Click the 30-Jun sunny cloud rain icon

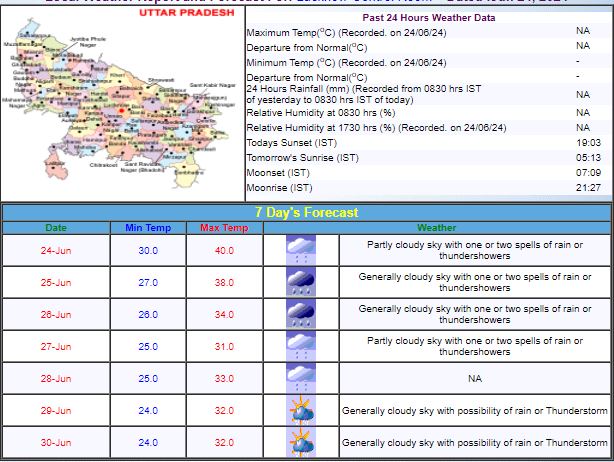301,441
